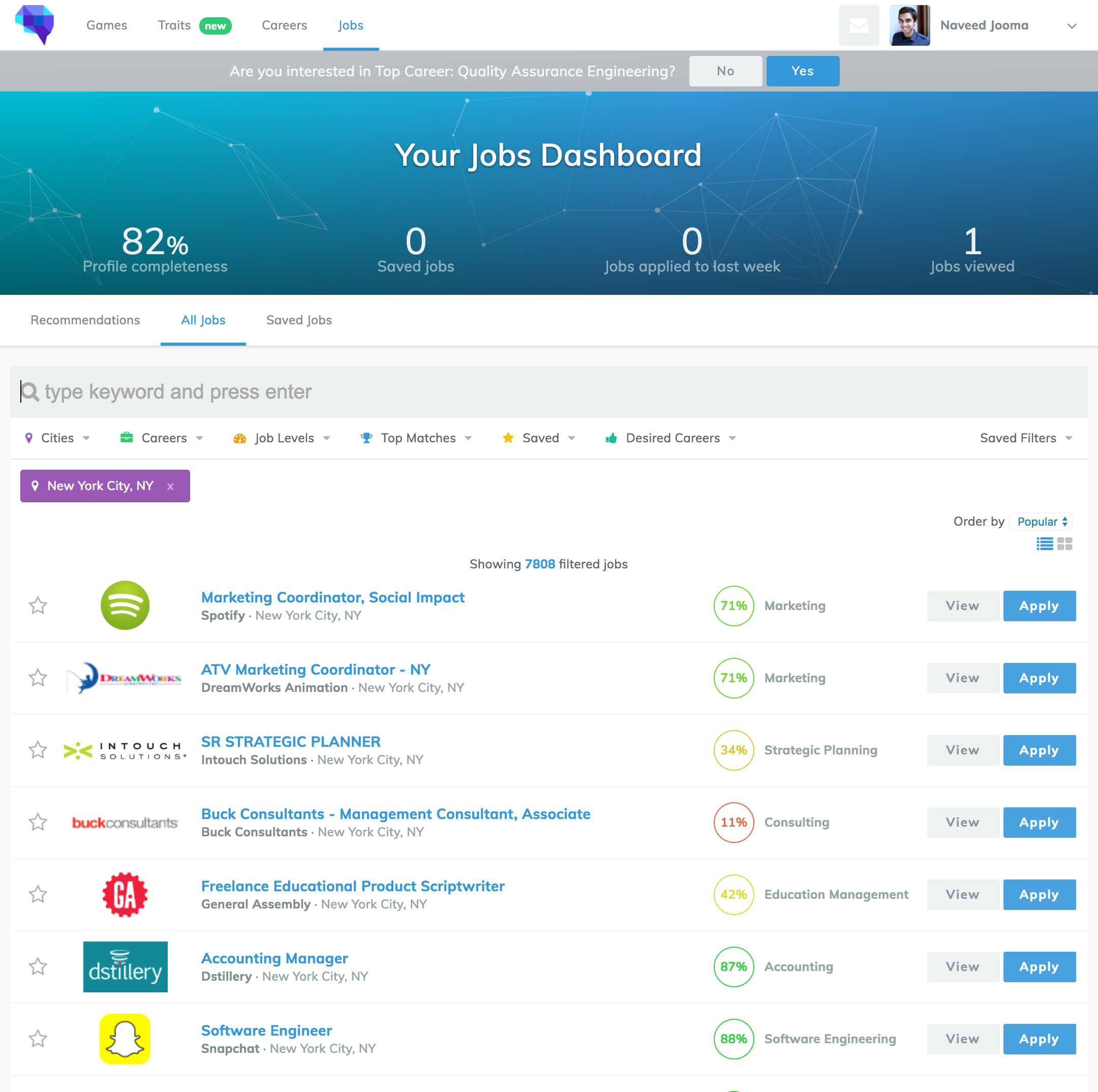The image size is (1098, 1092).
Task: Save the Accounting Manager job with star
Action: [38, 966]
